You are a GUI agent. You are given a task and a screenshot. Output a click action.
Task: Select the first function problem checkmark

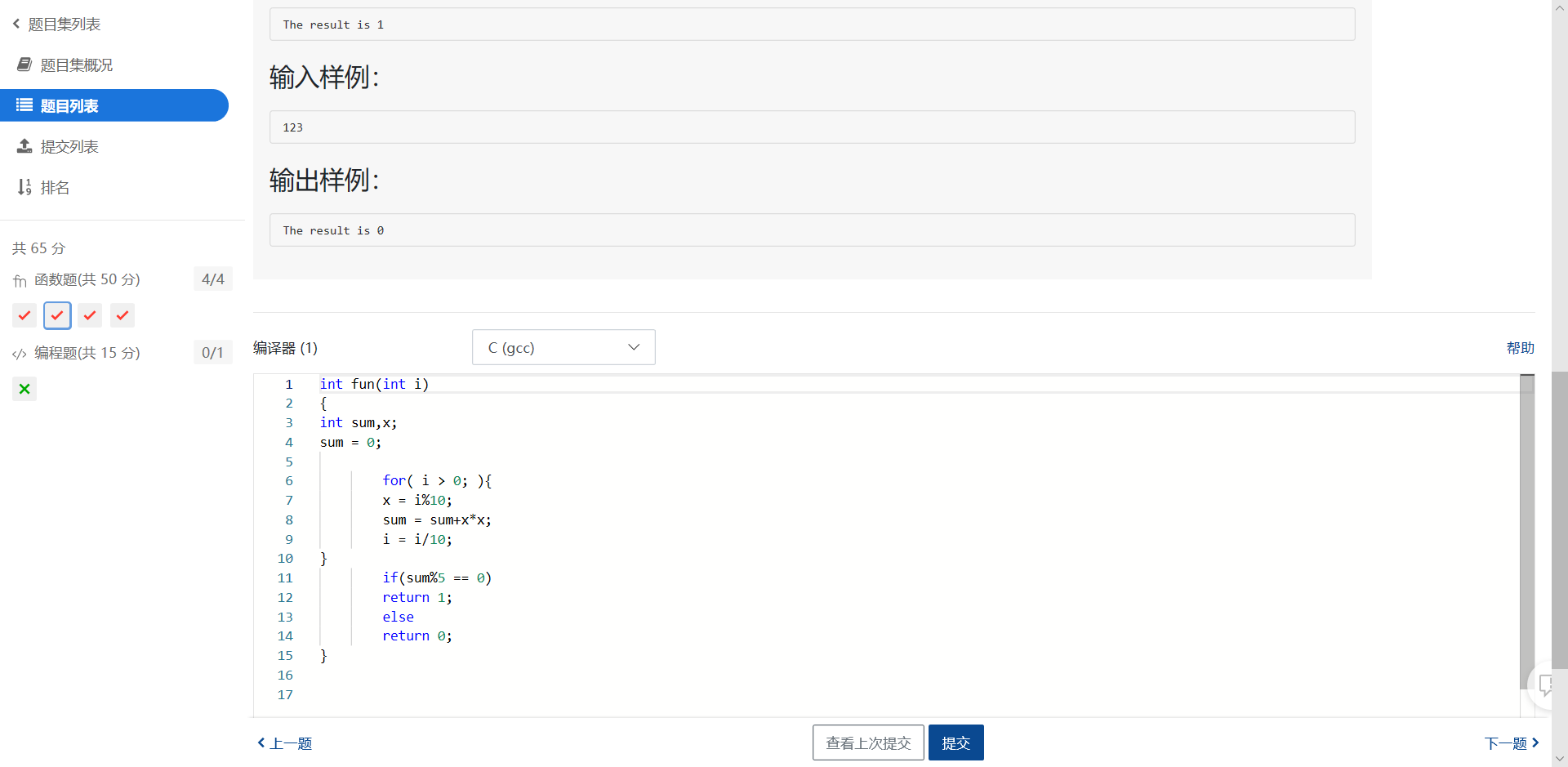[x=24, y=315]
